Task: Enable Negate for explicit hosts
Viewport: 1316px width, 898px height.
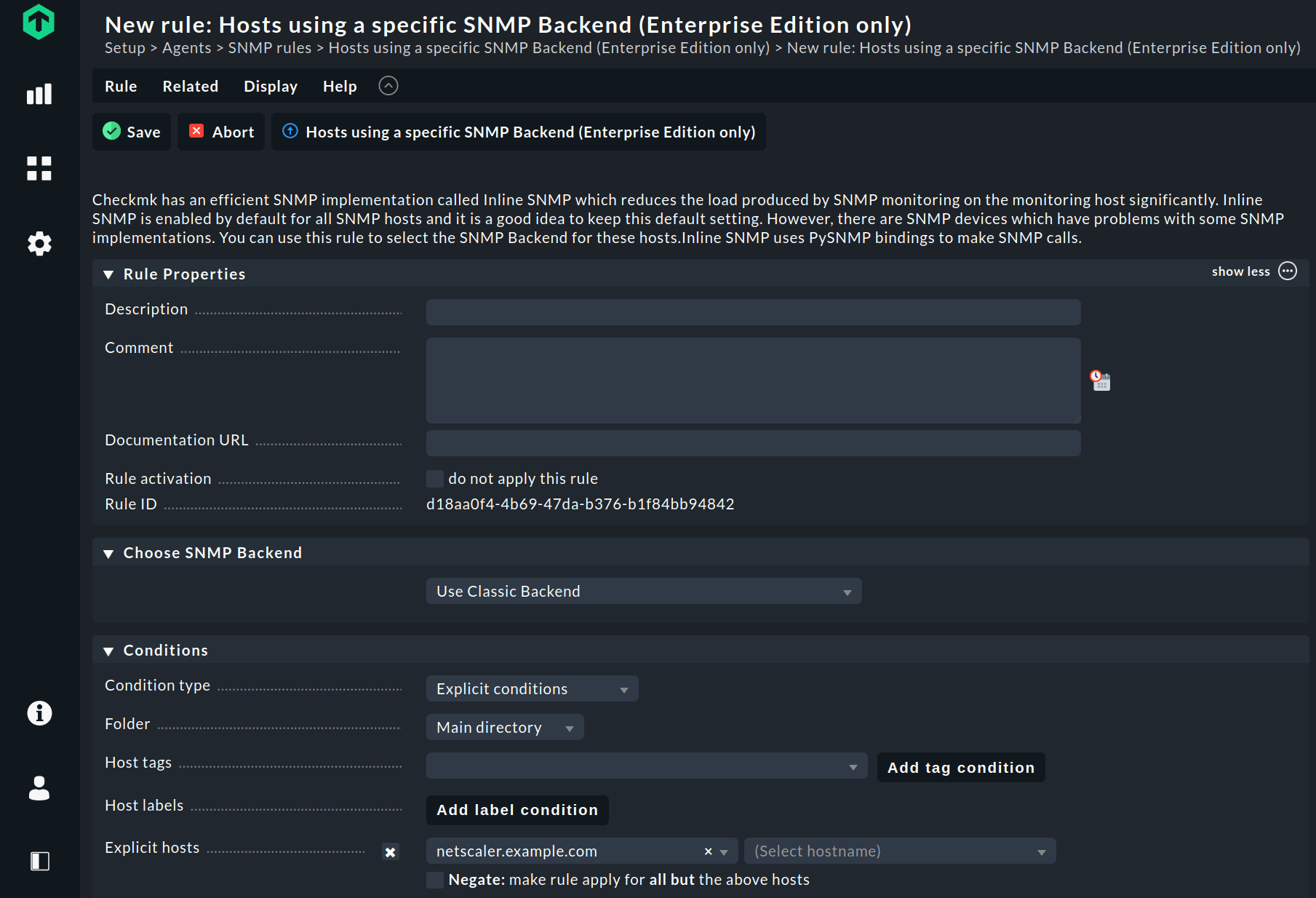Action: (435, 879)
